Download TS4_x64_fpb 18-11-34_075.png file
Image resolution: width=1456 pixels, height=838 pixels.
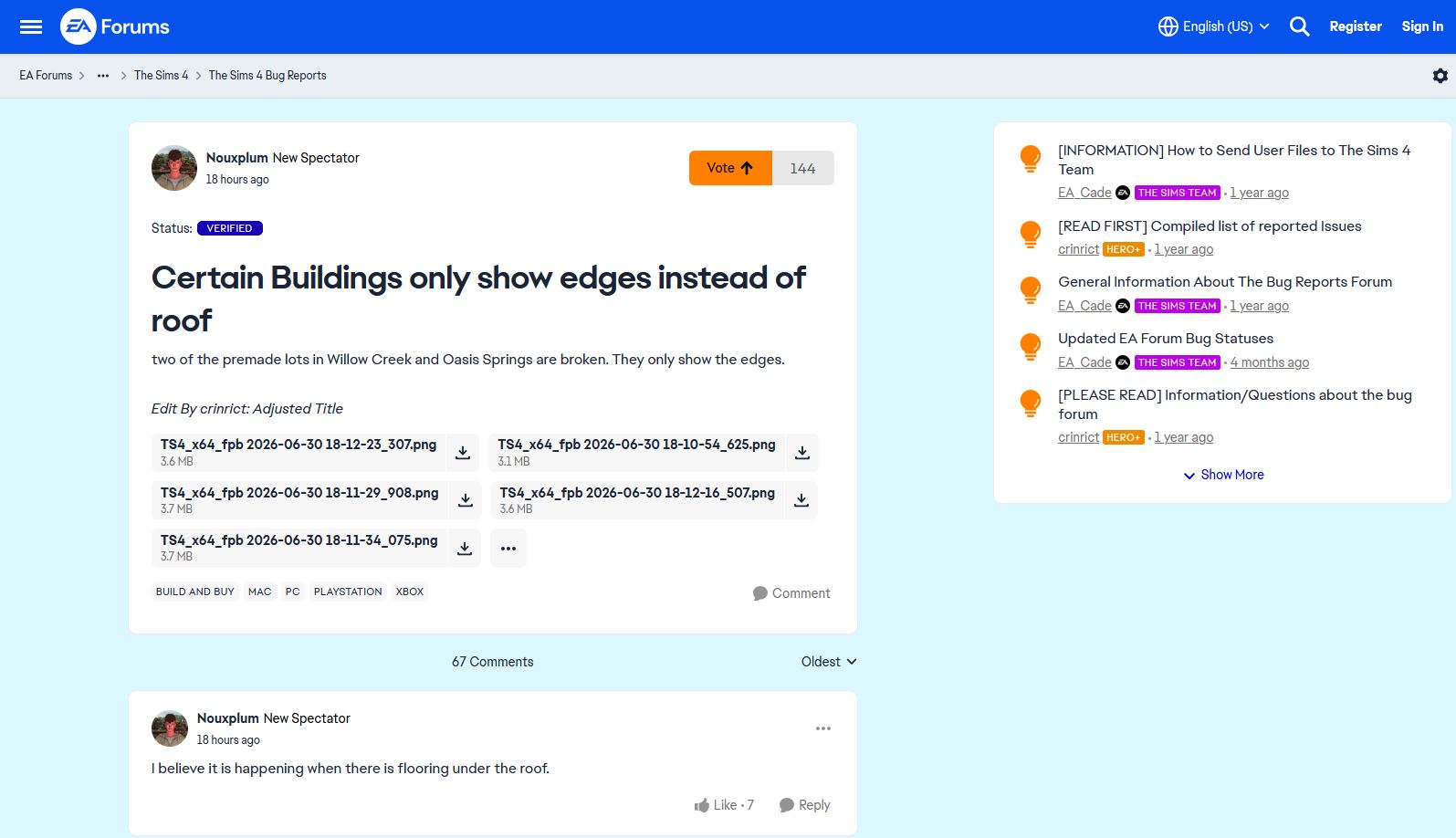464,549
